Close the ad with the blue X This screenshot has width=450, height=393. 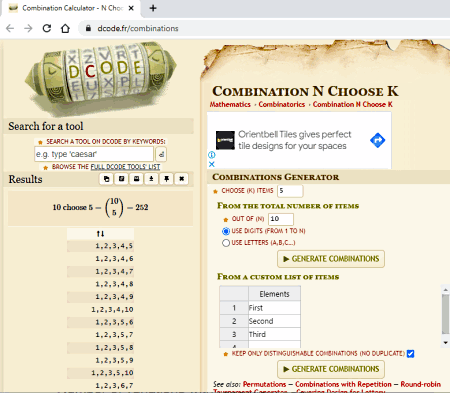212,164
